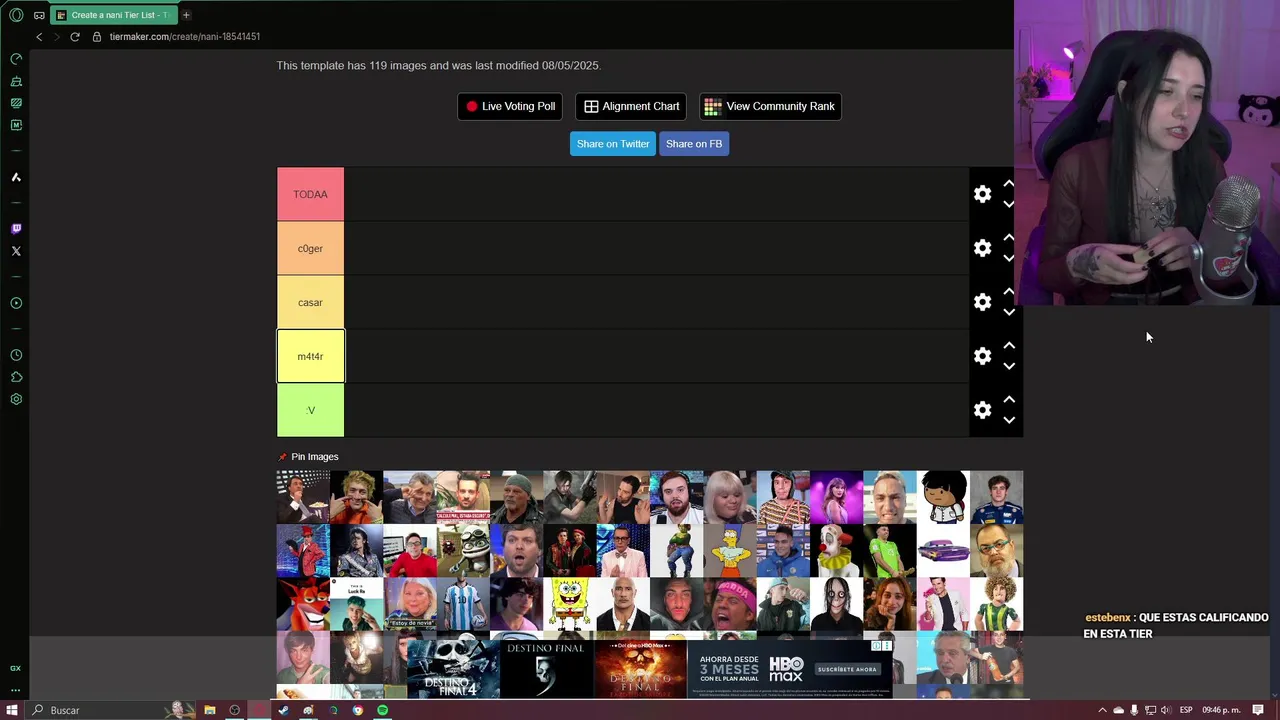Open Steam from the taskbar
The image size is (1280, 720).
[283, 710]
